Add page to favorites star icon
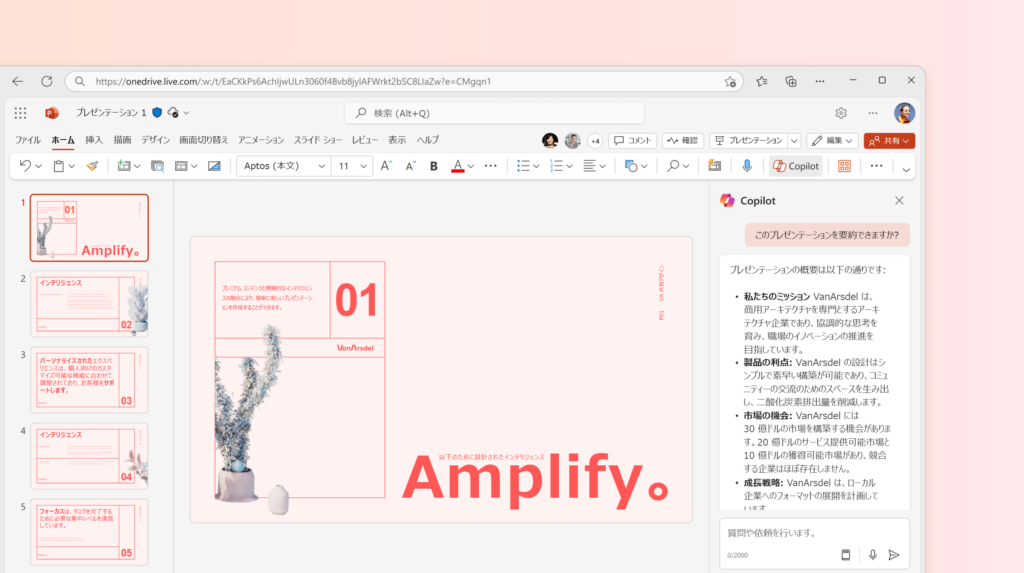 pyautogui.click(x=729, y=82)
